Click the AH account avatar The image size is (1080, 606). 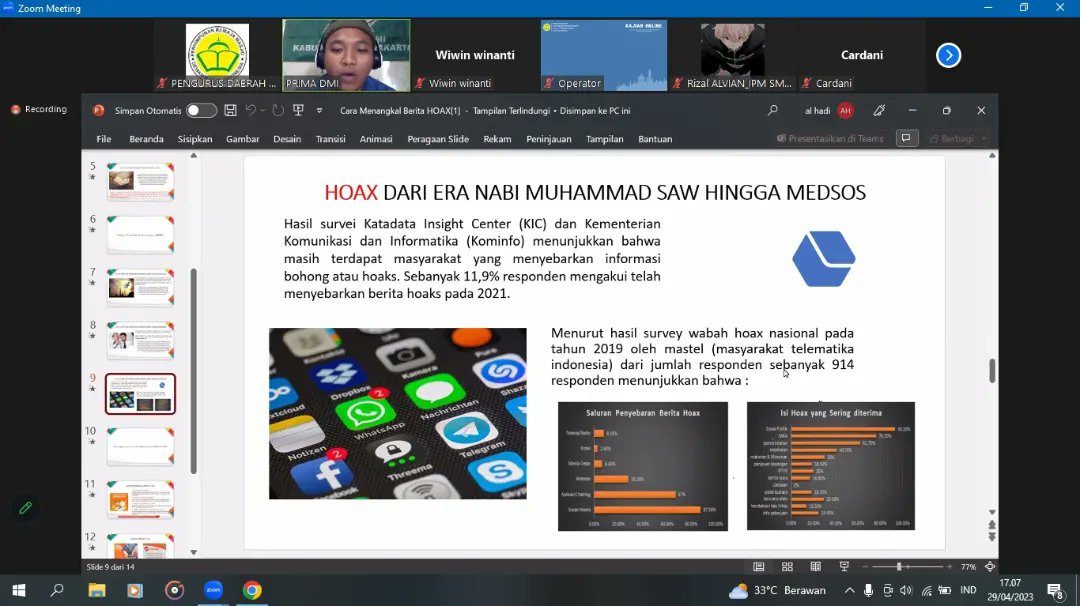click(845, 110)
